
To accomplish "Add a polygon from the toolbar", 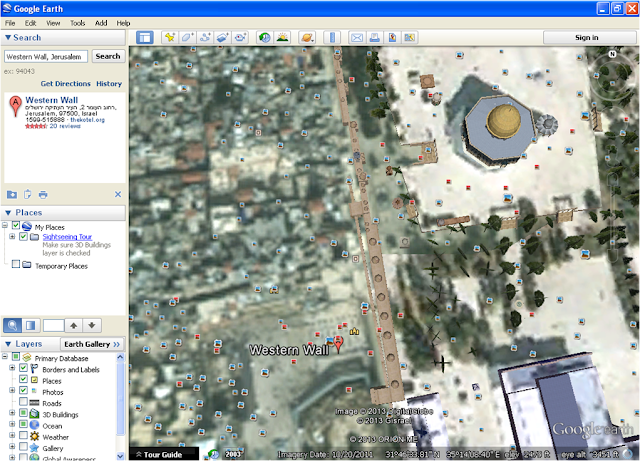I will (x=187, y=38).
